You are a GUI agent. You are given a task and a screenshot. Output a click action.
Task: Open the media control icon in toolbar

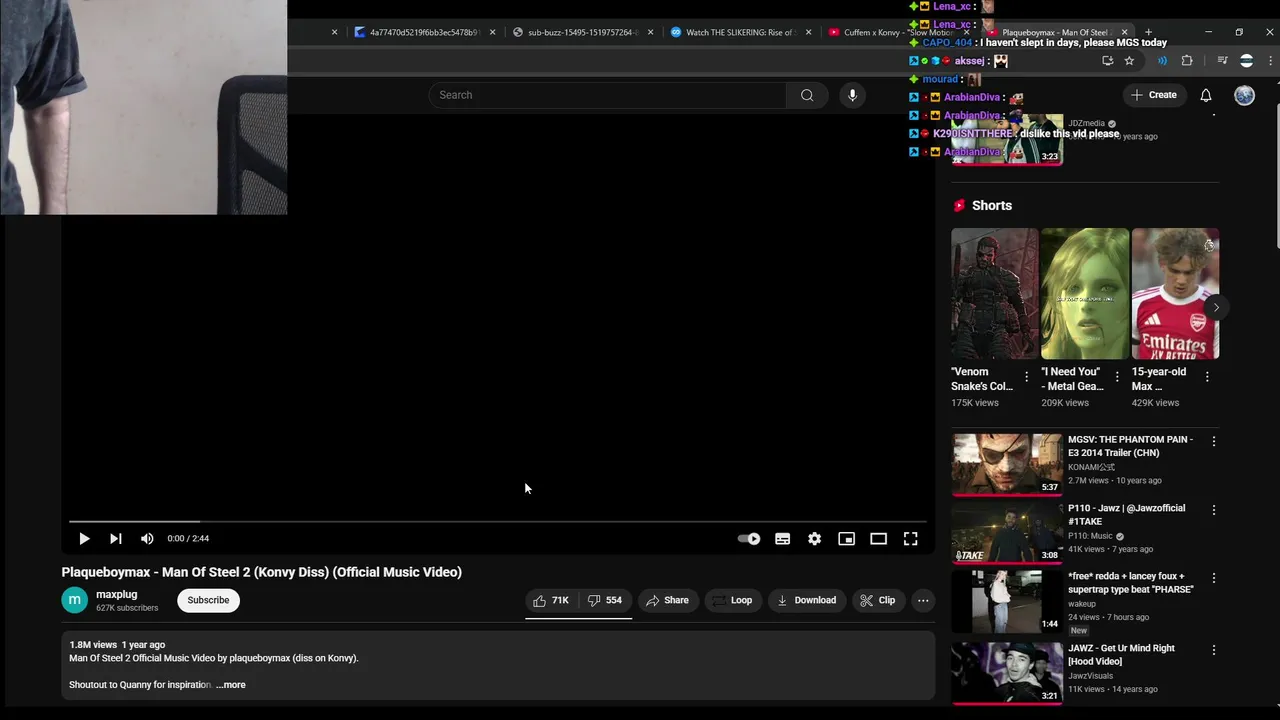(1222, 61)
